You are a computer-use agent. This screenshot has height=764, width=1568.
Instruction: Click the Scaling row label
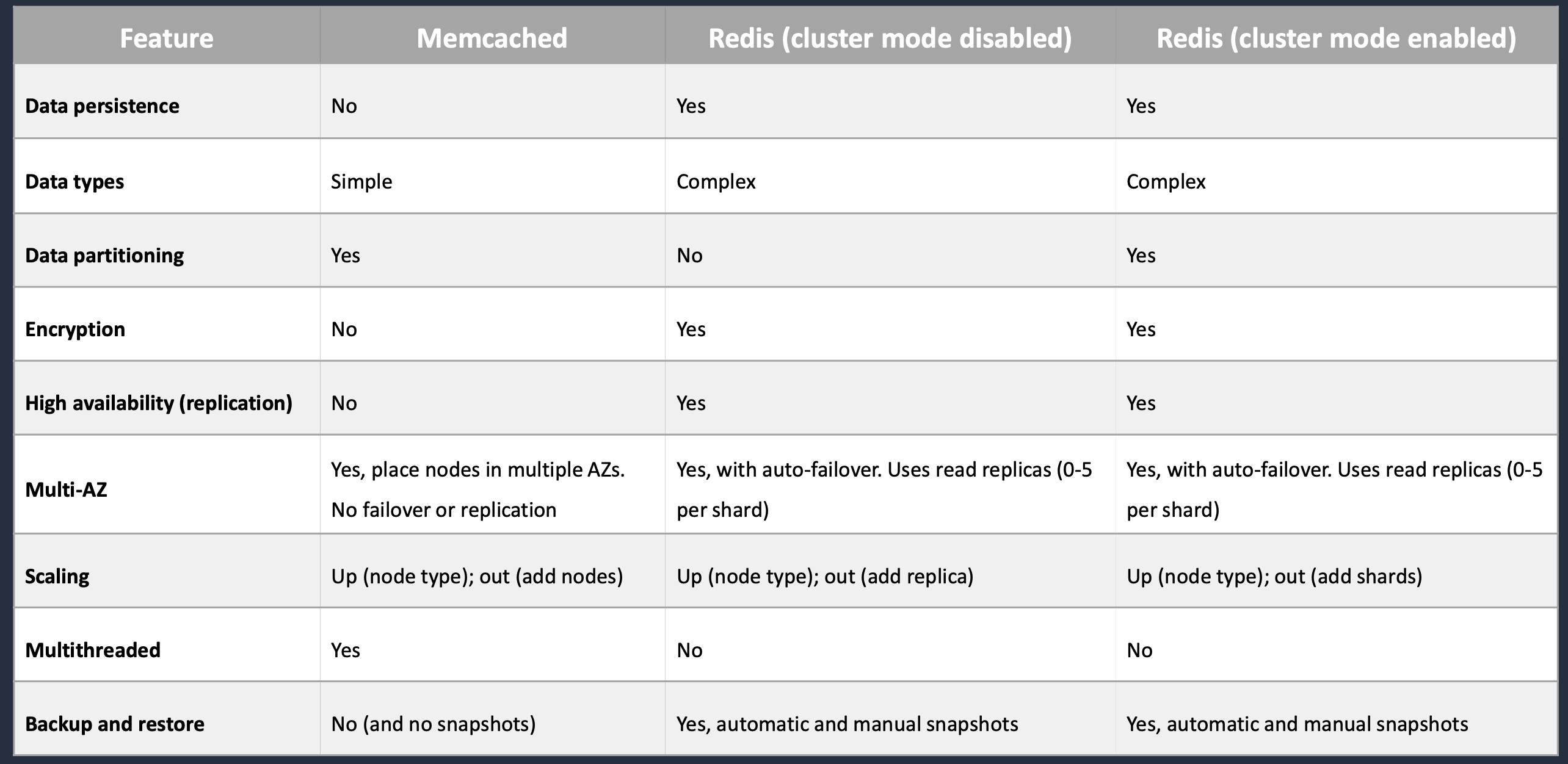click(57, 577)
